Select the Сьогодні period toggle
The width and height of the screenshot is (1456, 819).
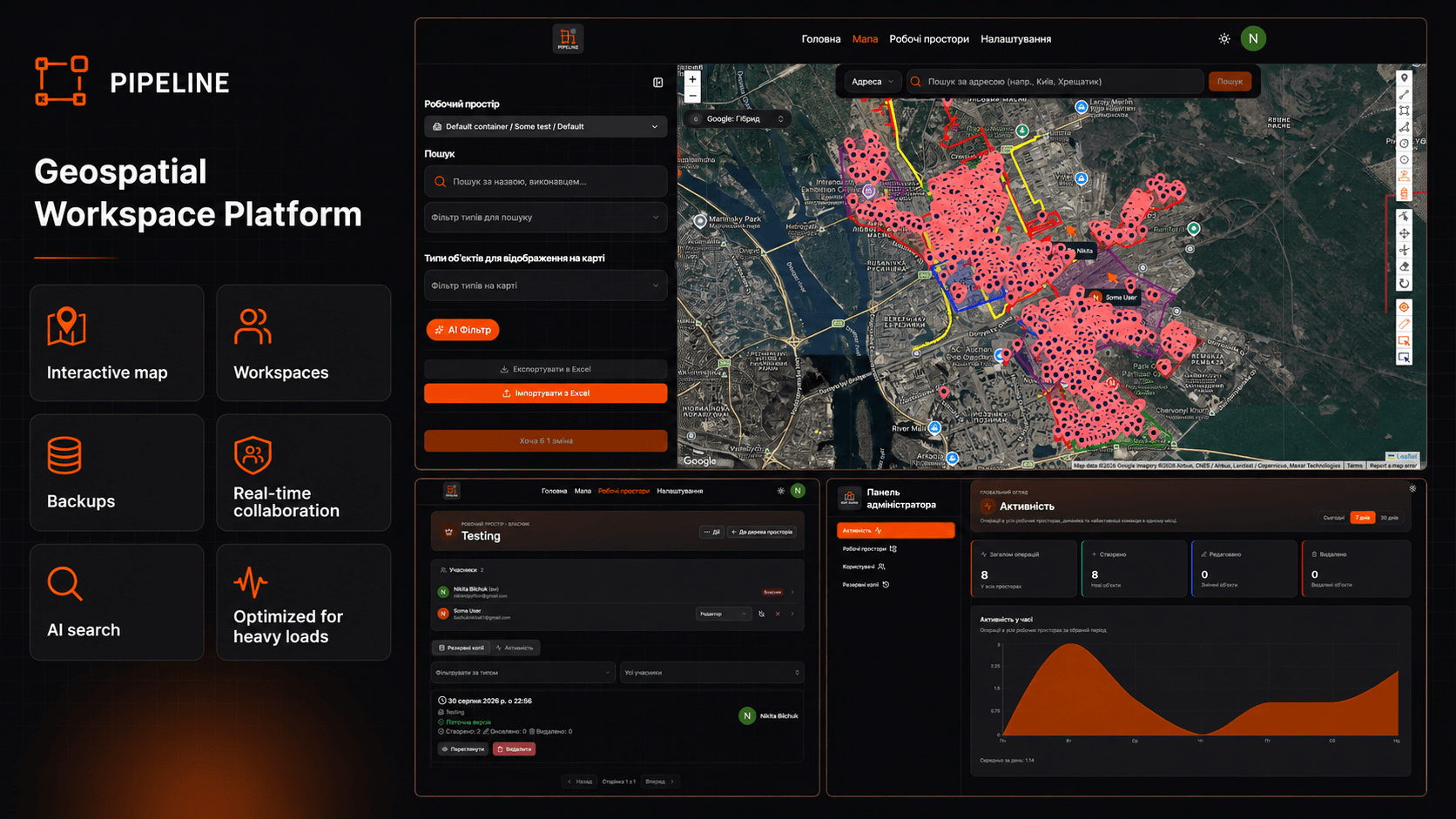pyautogui.click(x=1334, y=518)
